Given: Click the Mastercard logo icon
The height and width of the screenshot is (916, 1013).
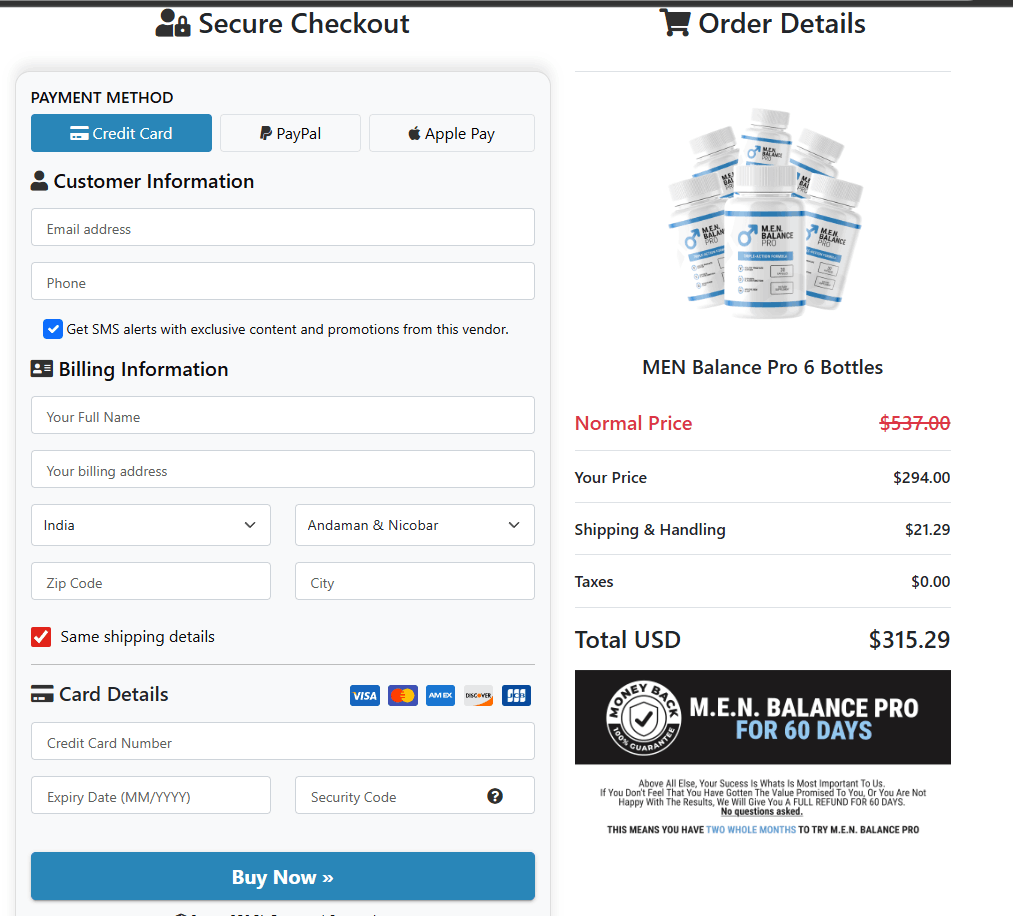Looking at the screenshot, I should click(403, 696).
